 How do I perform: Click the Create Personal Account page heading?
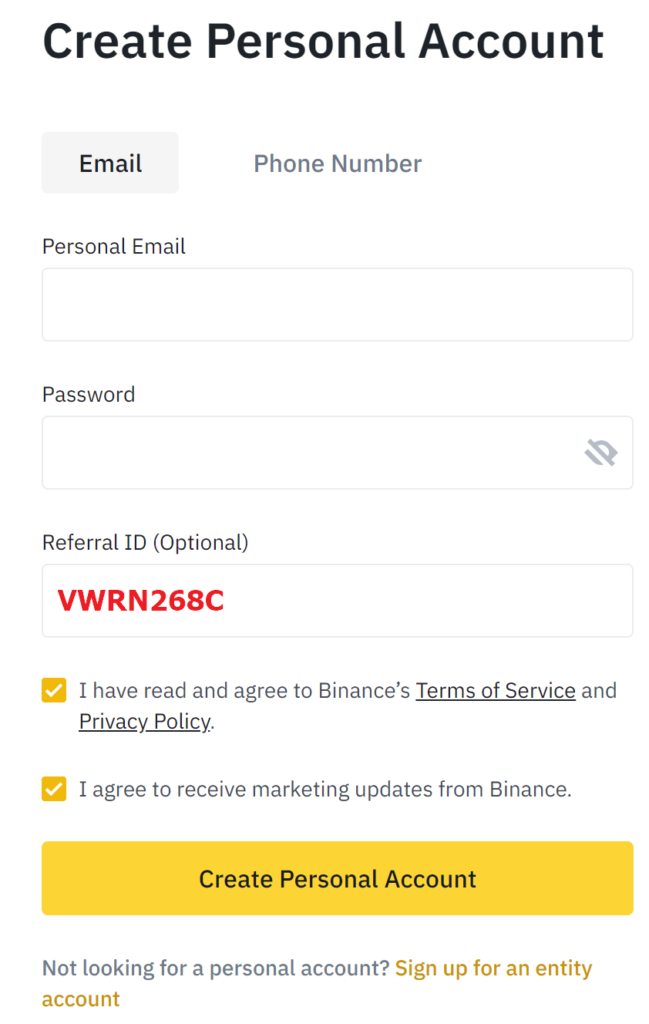click(323, 42)
